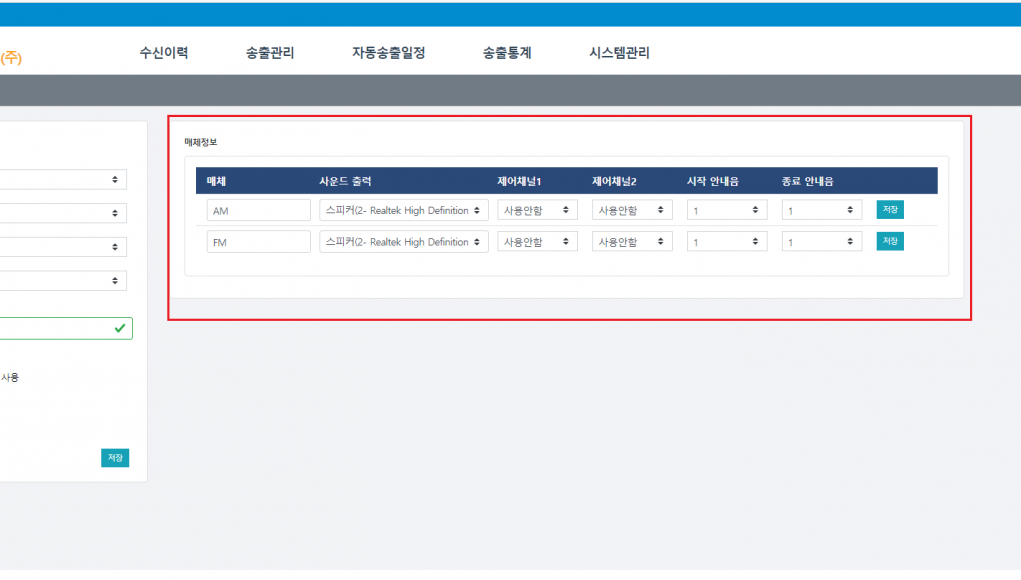Save the AM row with 저장
Image resolution: width=1021 pixels, height=580 pixels.
(890, 210)
